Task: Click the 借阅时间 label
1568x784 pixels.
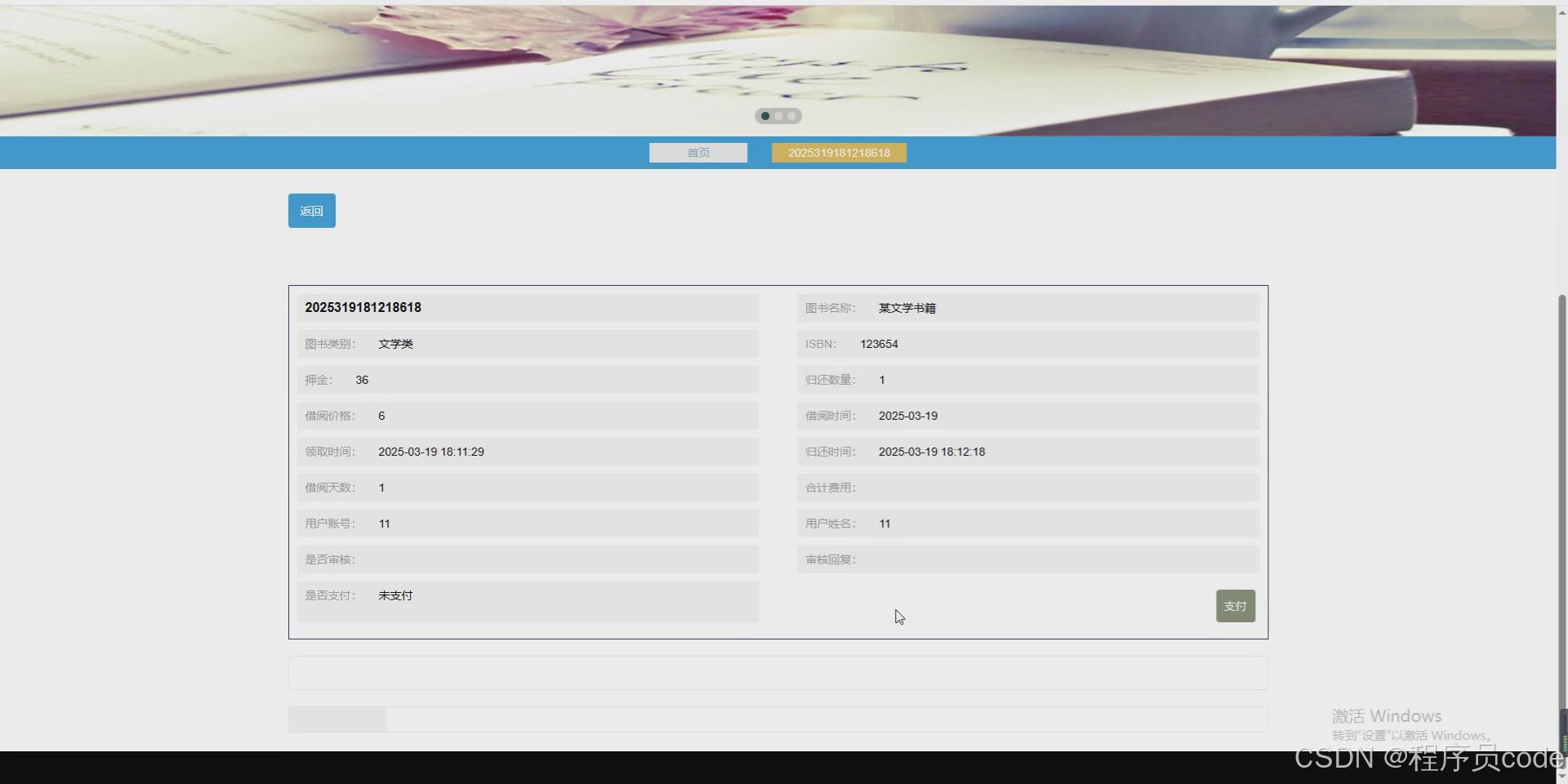Action: [831, 416]
